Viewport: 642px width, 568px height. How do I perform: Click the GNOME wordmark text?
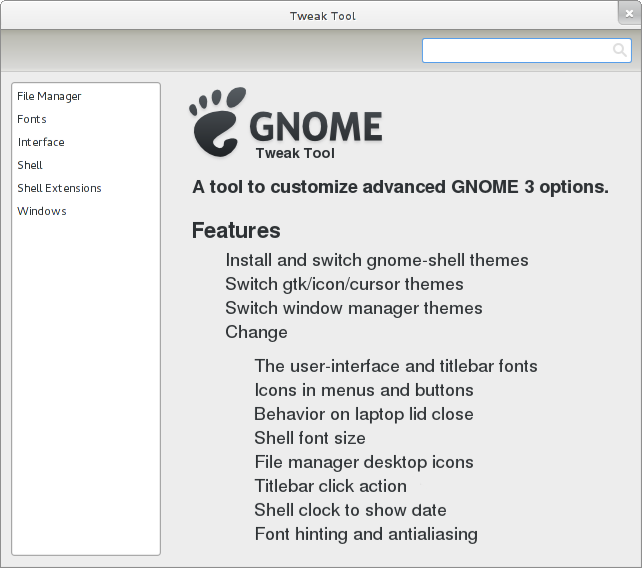[316, 126]
